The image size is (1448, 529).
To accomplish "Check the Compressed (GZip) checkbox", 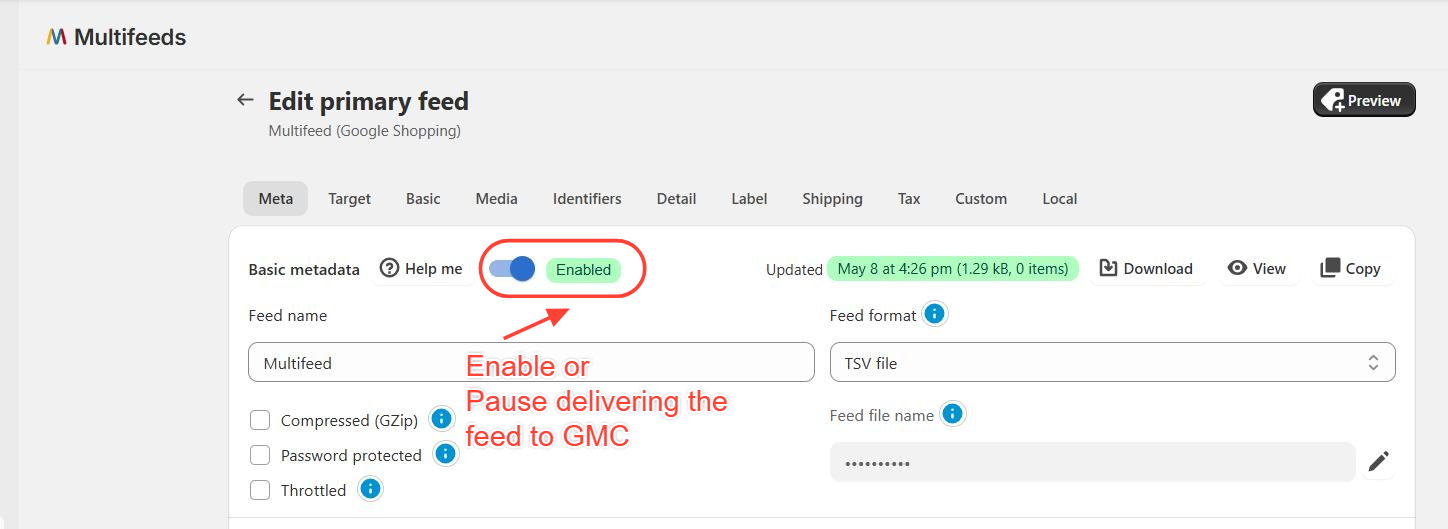I will click(x=260, y=420).
